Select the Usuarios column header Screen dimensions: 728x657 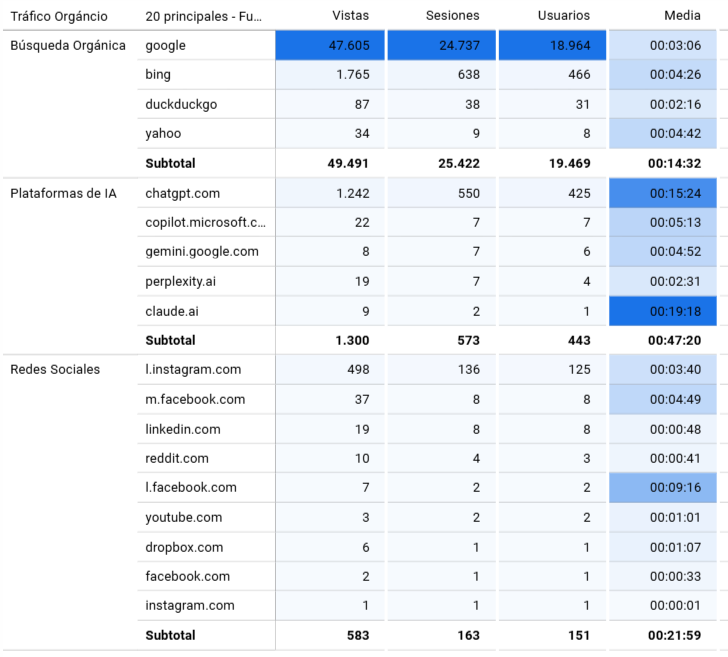point(563,16)
